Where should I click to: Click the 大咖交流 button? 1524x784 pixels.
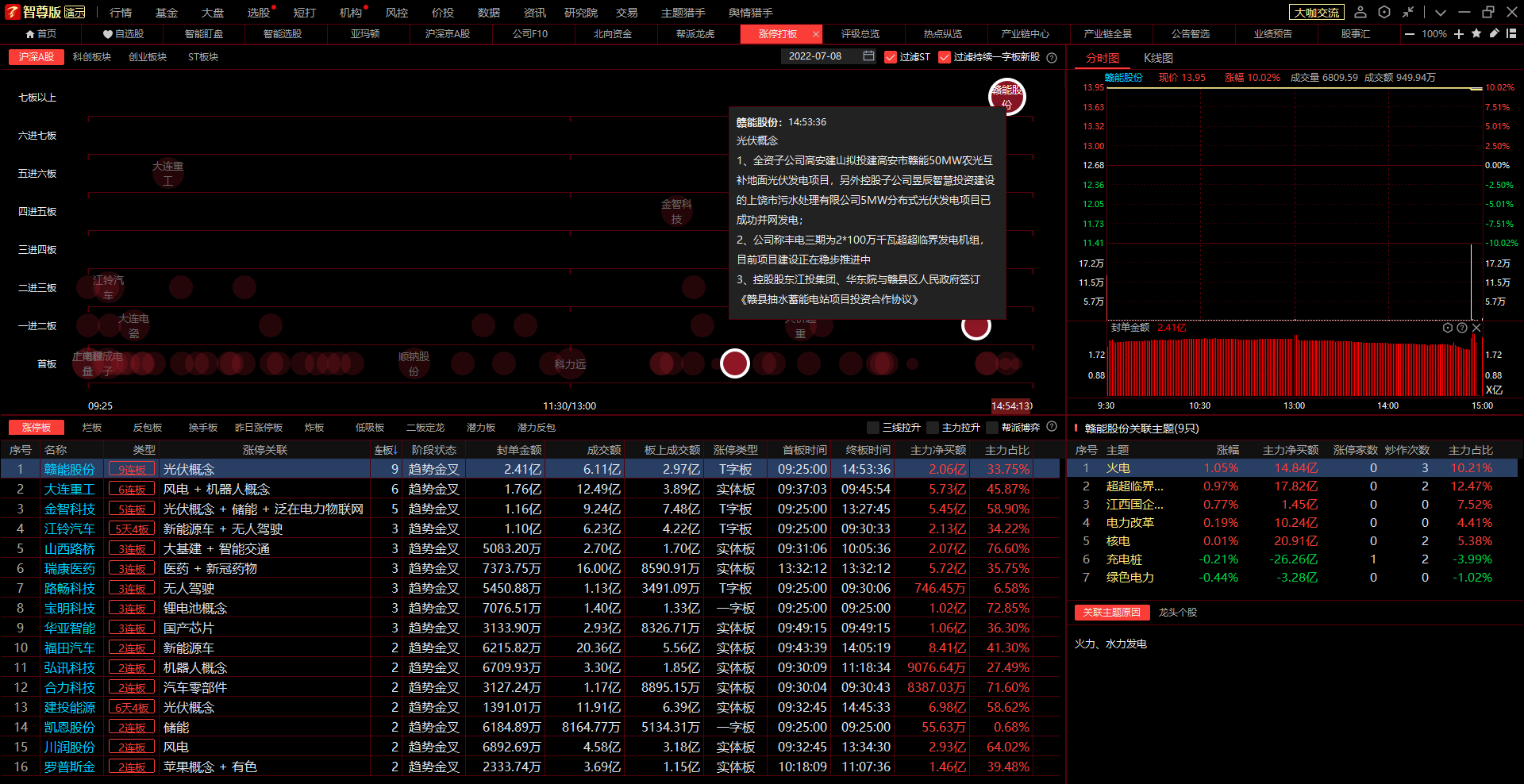point(1316,12)
